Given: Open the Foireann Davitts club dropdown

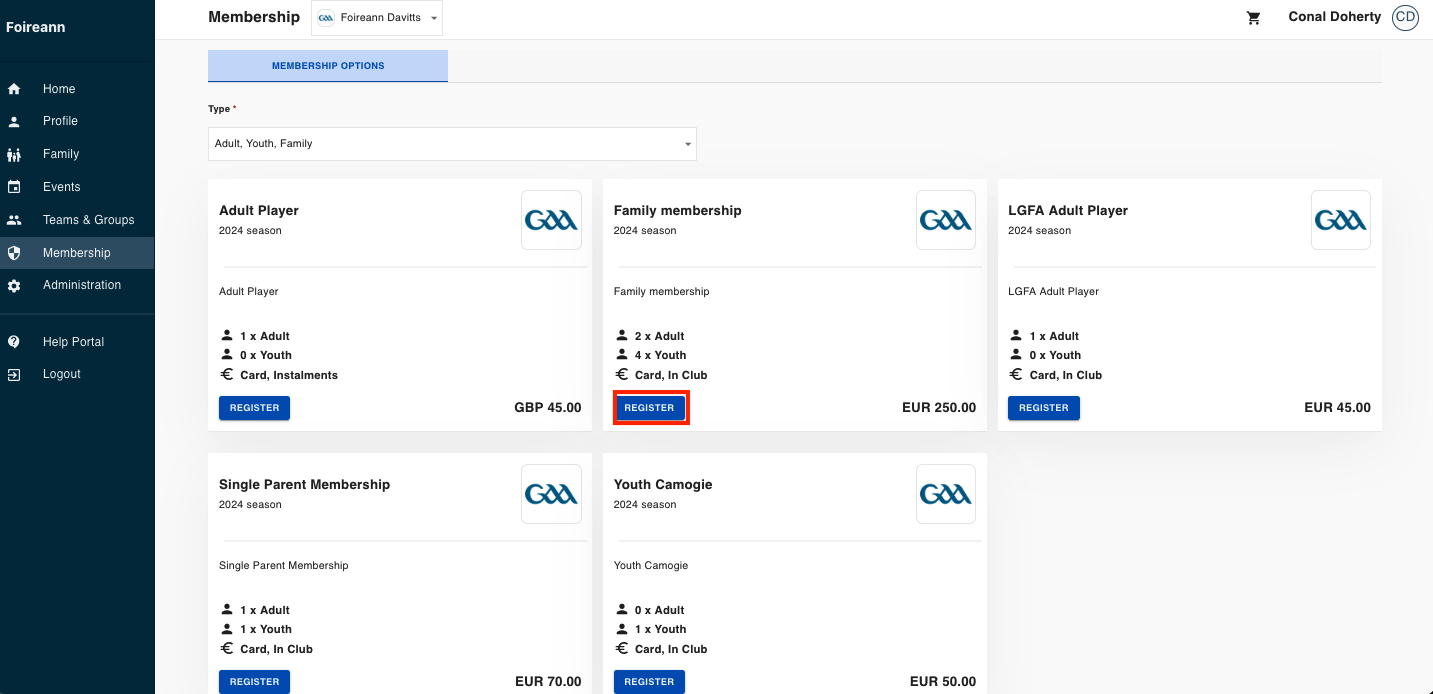Looking at the screenshot, I should tap(377, 18).
